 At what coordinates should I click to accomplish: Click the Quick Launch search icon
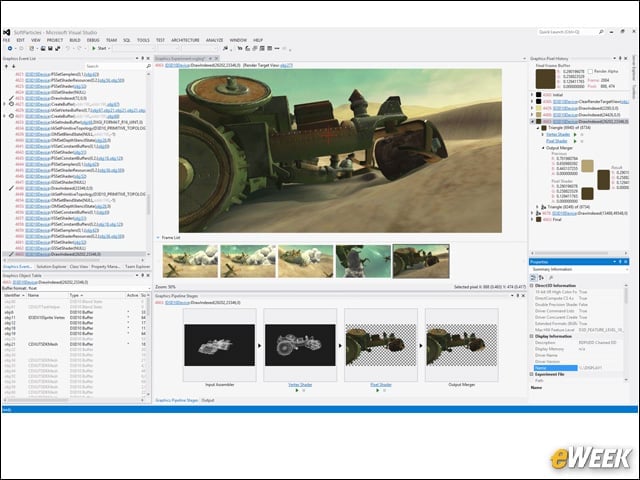pos(601,32)
